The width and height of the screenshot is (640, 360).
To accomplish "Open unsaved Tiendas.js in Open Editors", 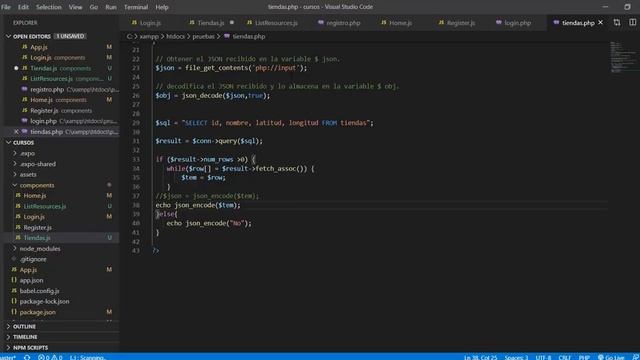I will point(61,68).
